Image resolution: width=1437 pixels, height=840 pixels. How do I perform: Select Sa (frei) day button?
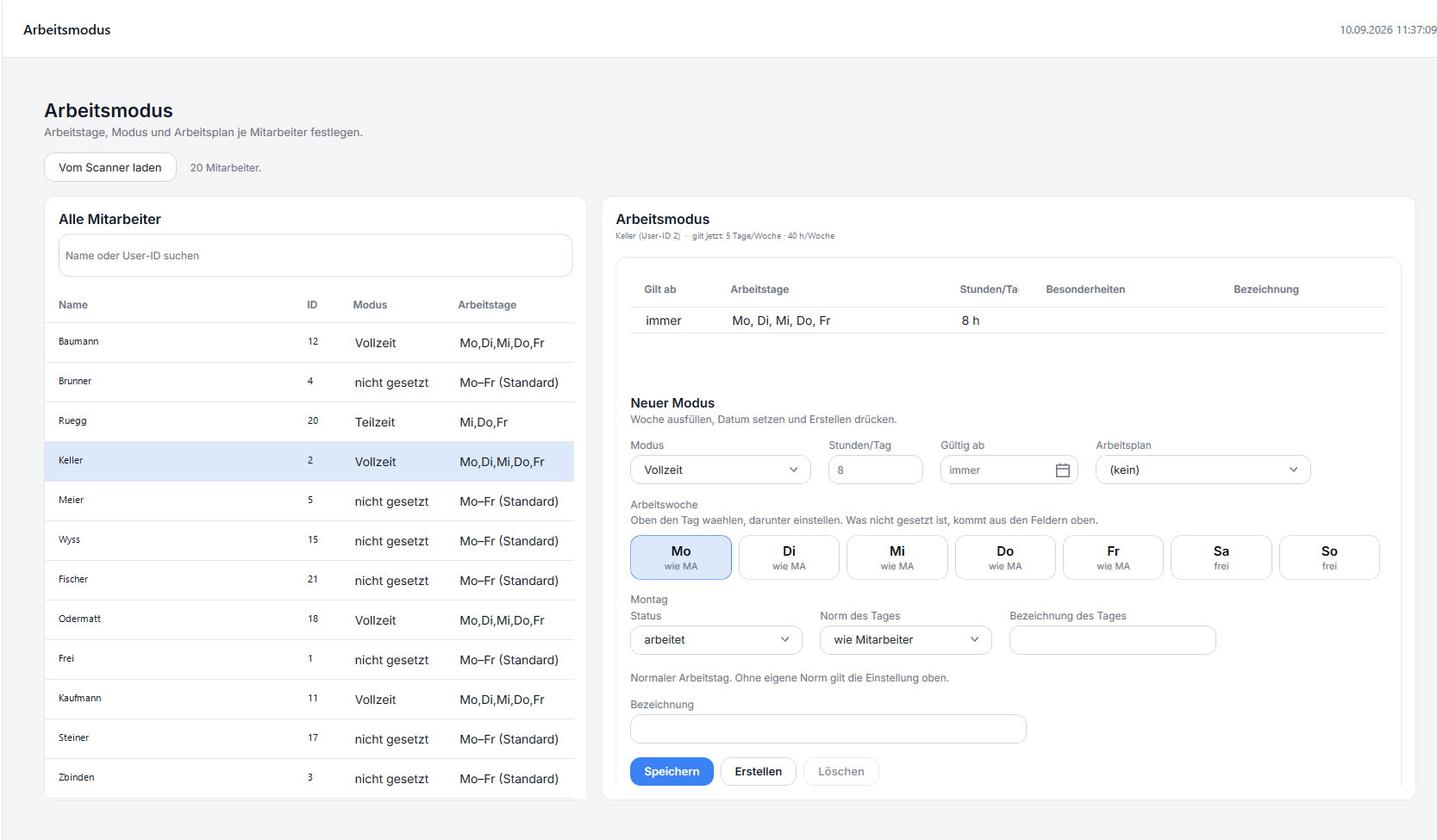pos(1221,557)
